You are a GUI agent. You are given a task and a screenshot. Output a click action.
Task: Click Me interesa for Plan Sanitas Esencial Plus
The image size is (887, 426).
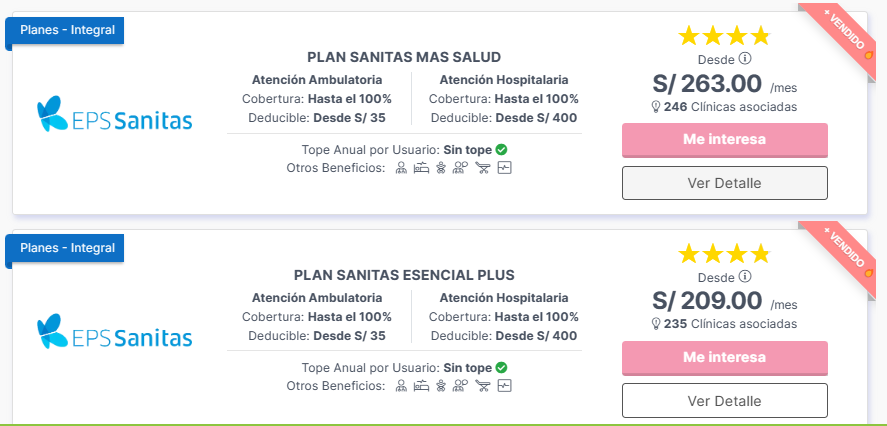725,358
